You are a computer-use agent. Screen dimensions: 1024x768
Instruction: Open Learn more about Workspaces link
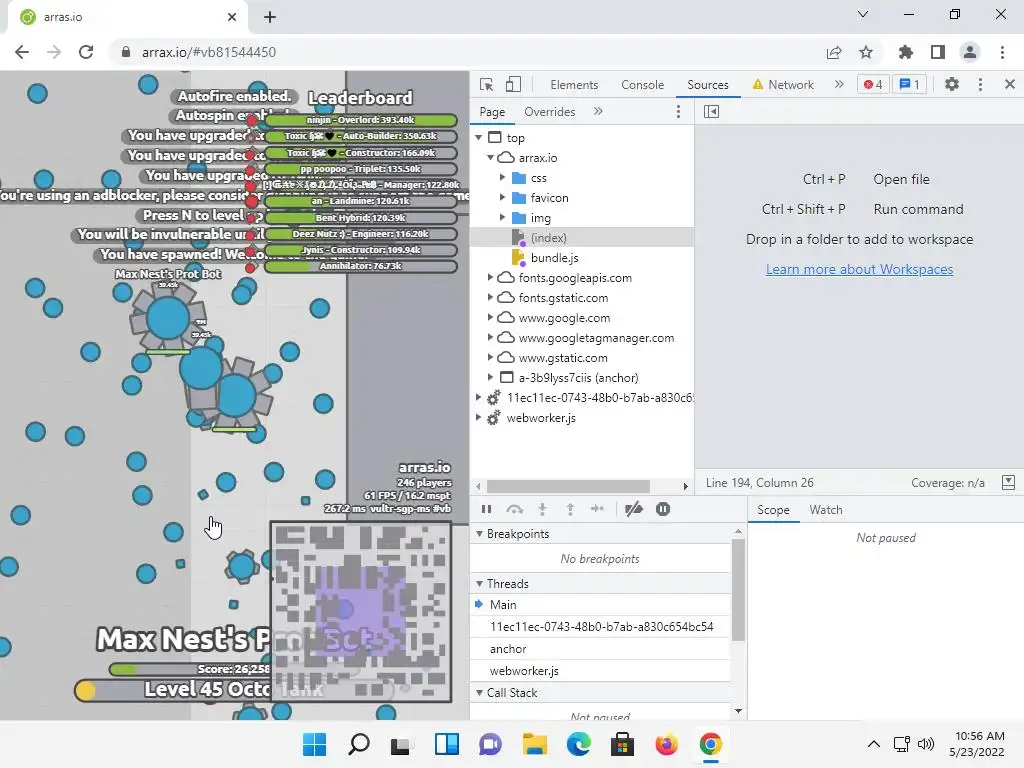pyautogui.click(x=859, y=270)
